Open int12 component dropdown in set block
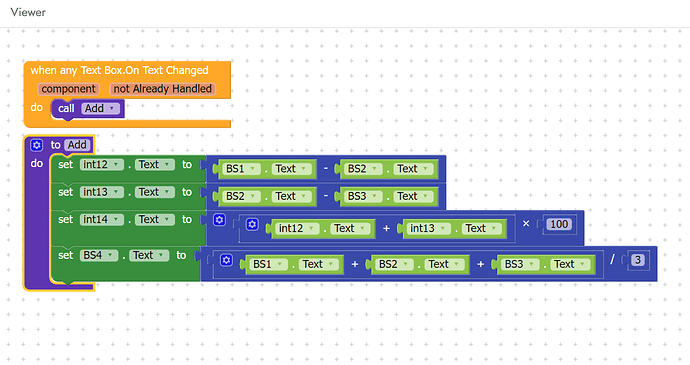 click(102, 165)
